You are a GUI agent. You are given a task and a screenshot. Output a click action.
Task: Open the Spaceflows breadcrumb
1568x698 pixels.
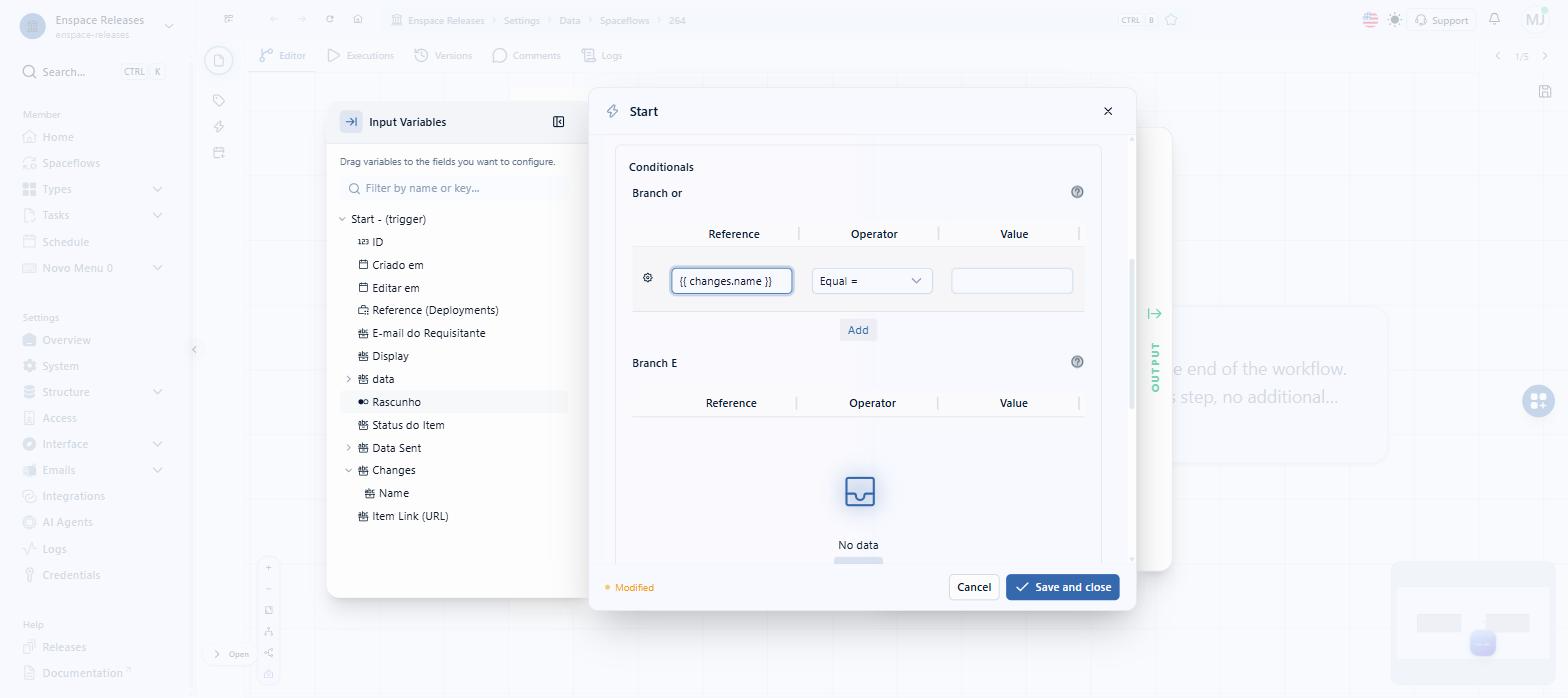coord(624,20)
